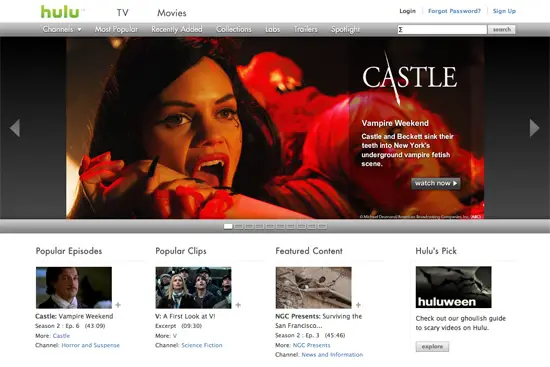
Task: Click watch now button for Castle
Action: [436, 183]
